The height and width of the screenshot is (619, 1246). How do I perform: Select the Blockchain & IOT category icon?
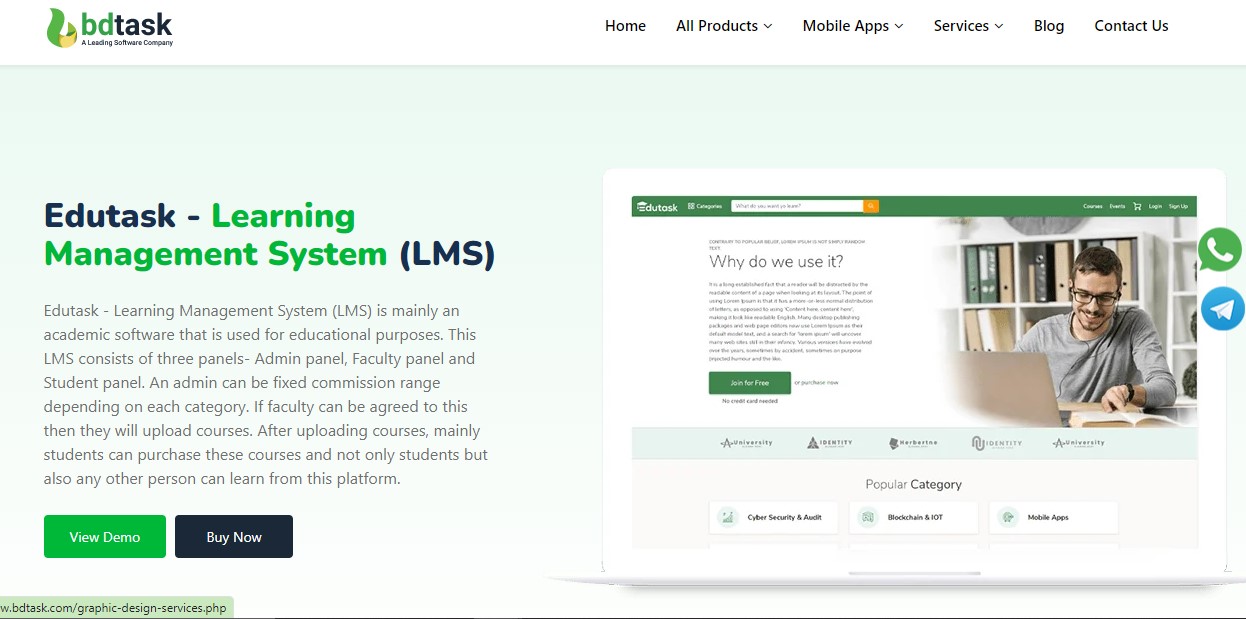(x=867, y=517)
